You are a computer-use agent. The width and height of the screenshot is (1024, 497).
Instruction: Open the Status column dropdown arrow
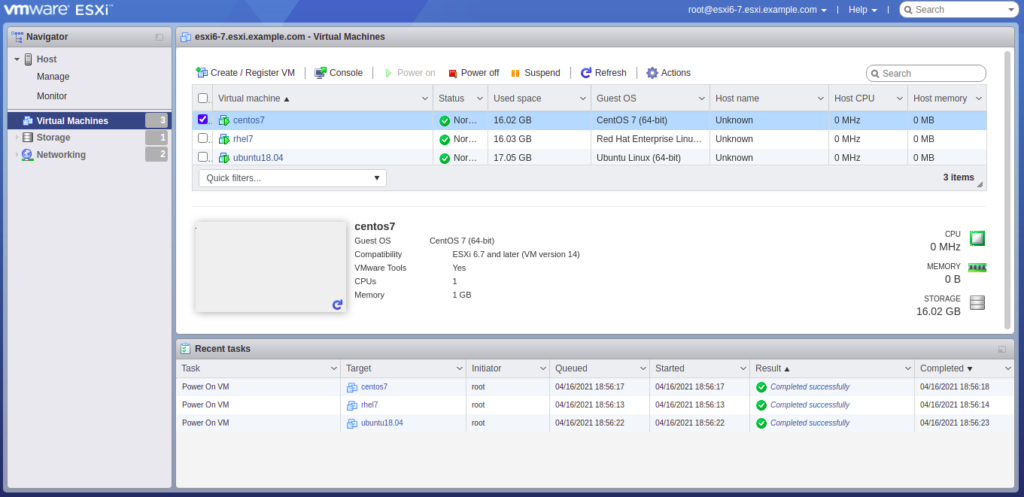pyautogui.click(x=480, y=99)
